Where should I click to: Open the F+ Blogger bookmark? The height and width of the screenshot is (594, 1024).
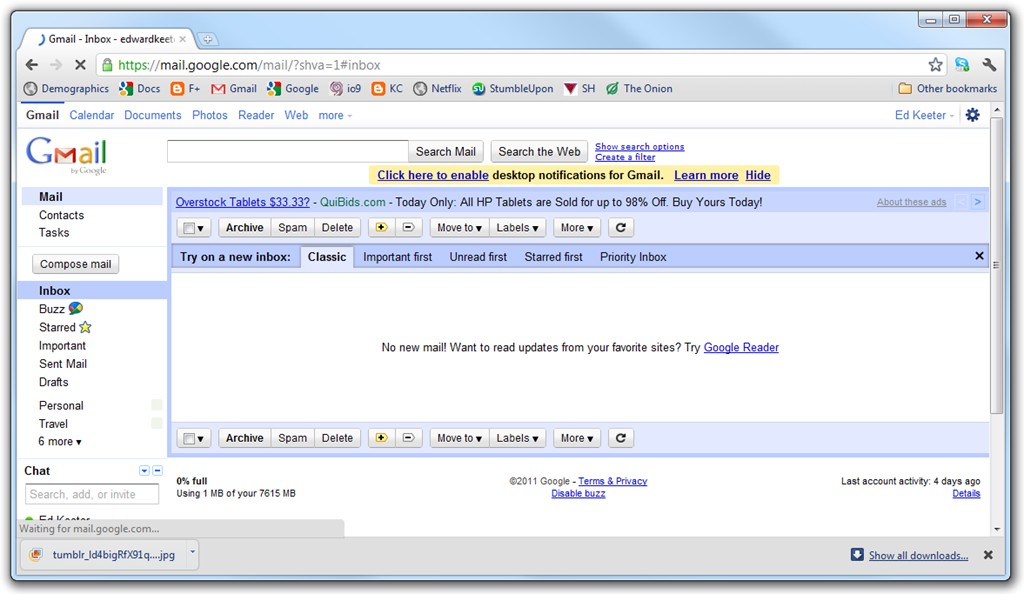[x=185, y=89]
